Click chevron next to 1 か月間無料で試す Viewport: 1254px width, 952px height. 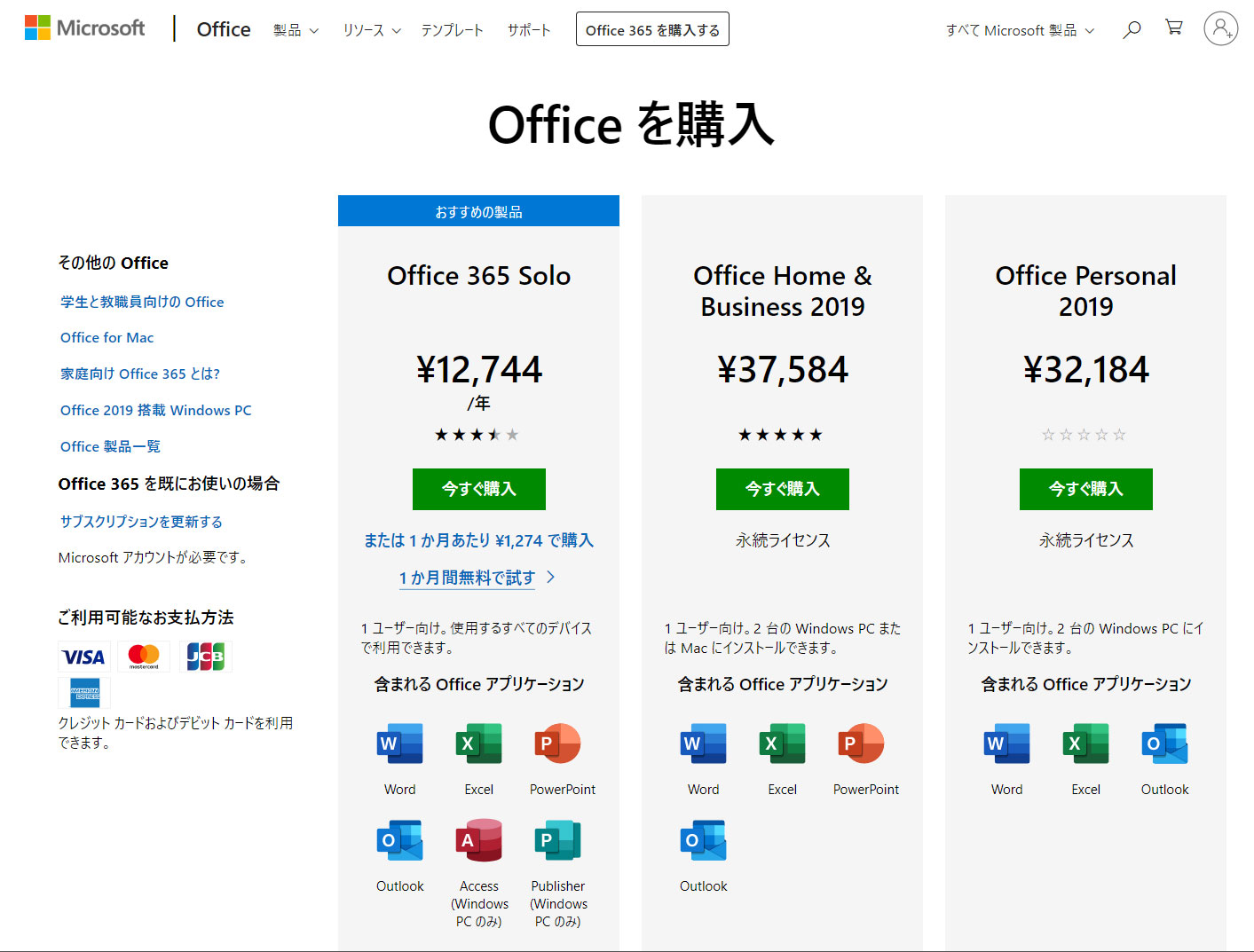(x=551, y=577)
